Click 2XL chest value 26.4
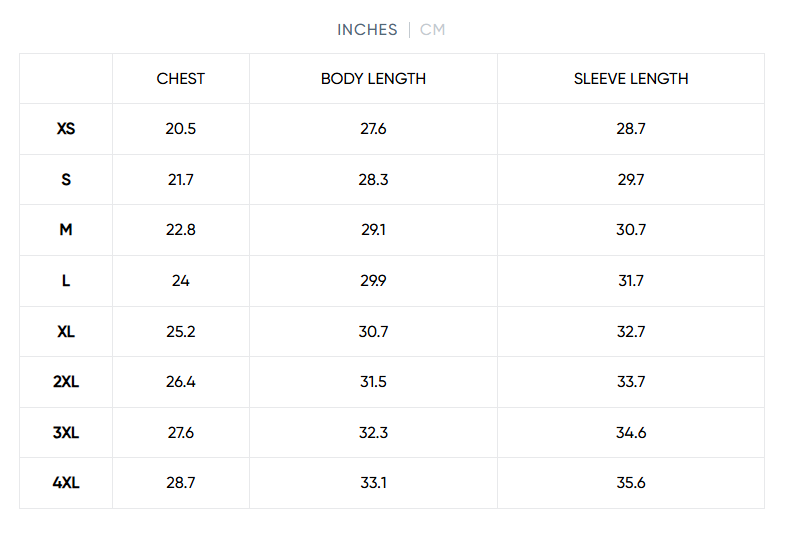 click(181, 382)
